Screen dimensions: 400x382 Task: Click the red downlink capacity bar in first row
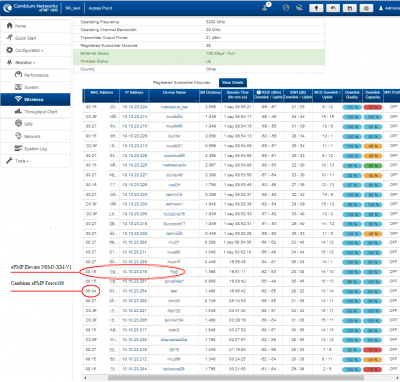coord(373,107)
